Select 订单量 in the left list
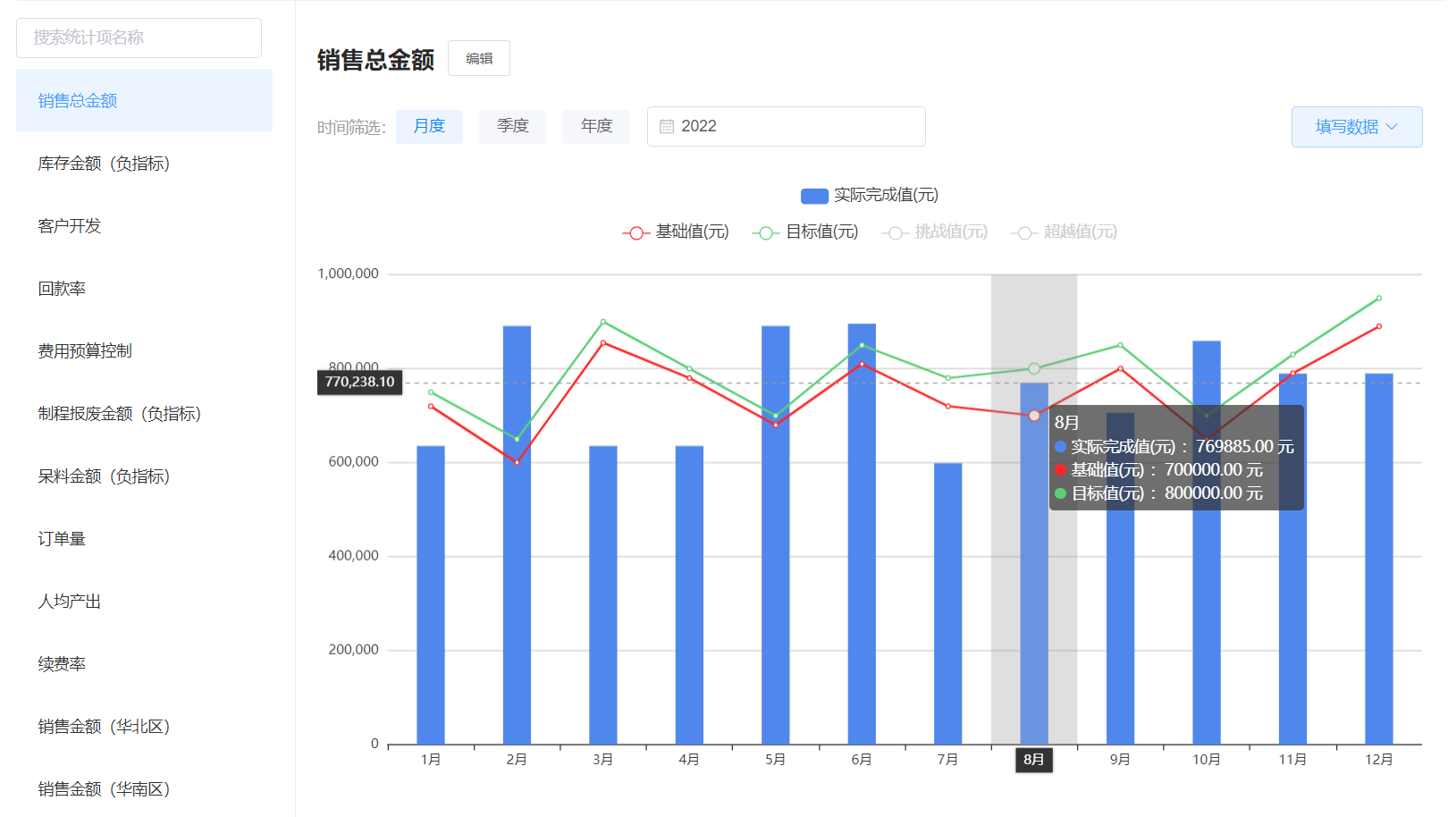This screenshot has width=1456, height=817. point(62,539)
